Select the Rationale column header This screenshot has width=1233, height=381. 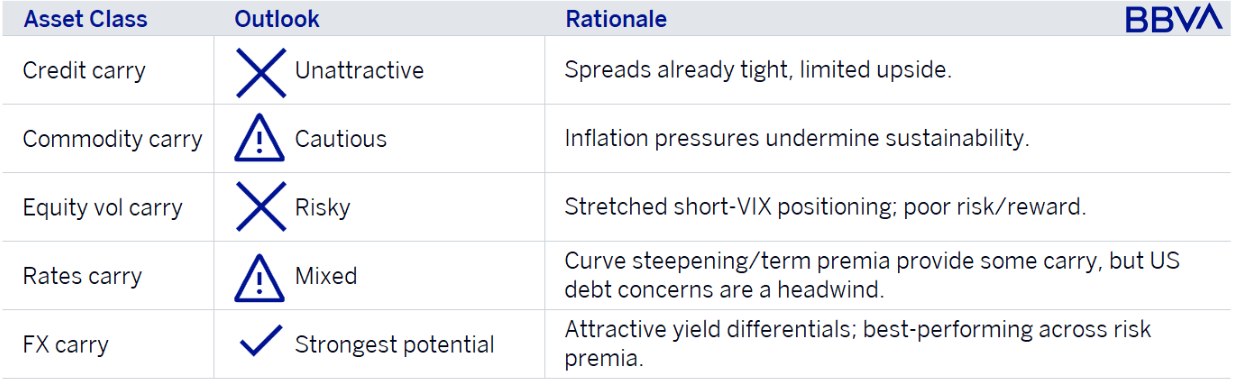[x=616, y=19]
